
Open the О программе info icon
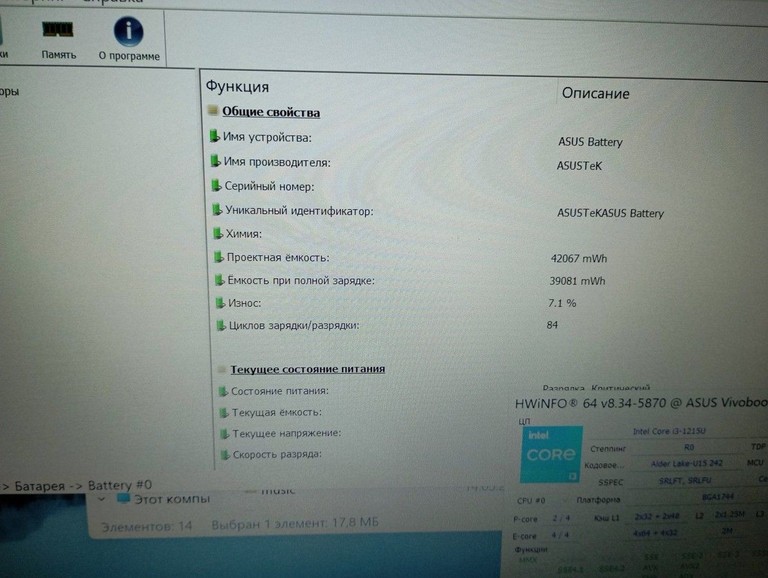[x=129, y=39]
